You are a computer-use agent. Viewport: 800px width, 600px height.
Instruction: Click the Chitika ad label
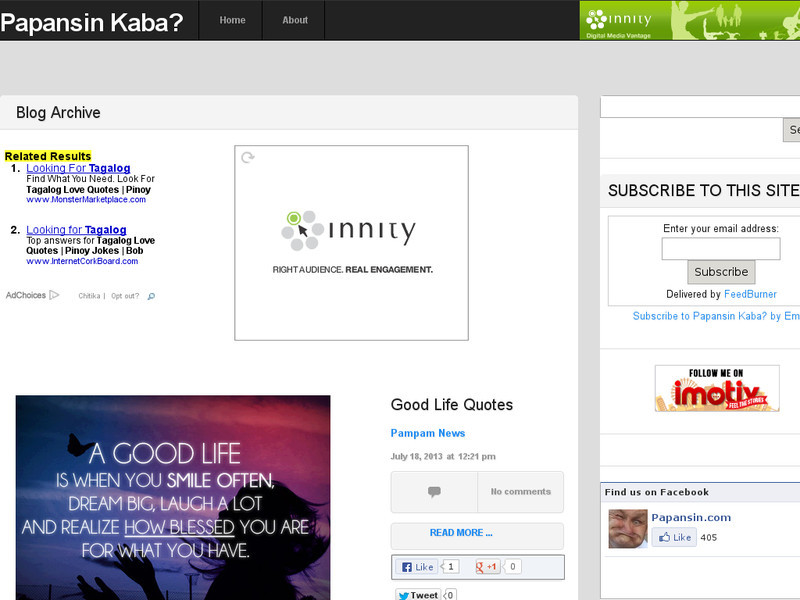coord(89,296)
